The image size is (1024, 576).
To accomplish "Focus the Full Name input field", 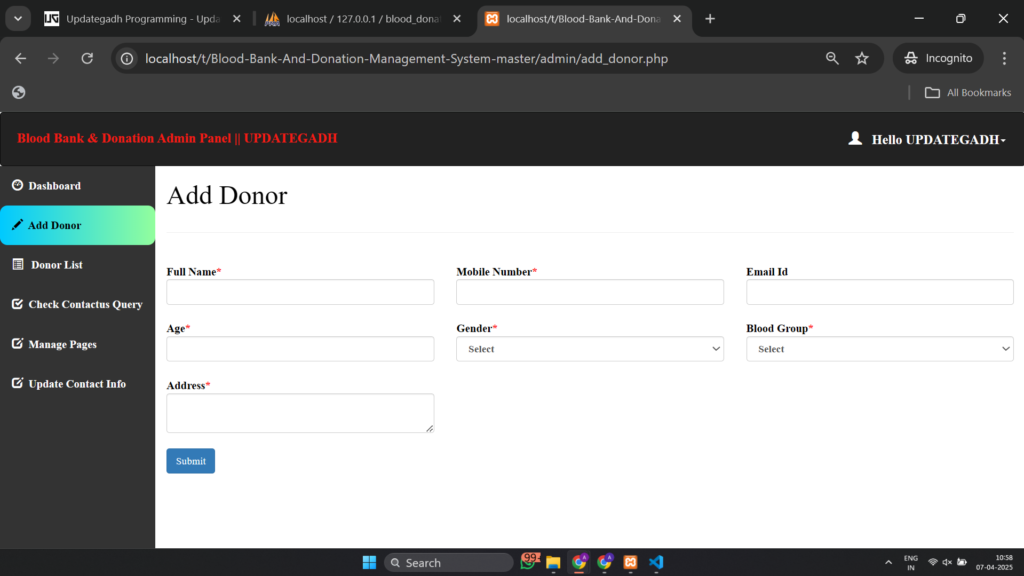I will 300,292.
